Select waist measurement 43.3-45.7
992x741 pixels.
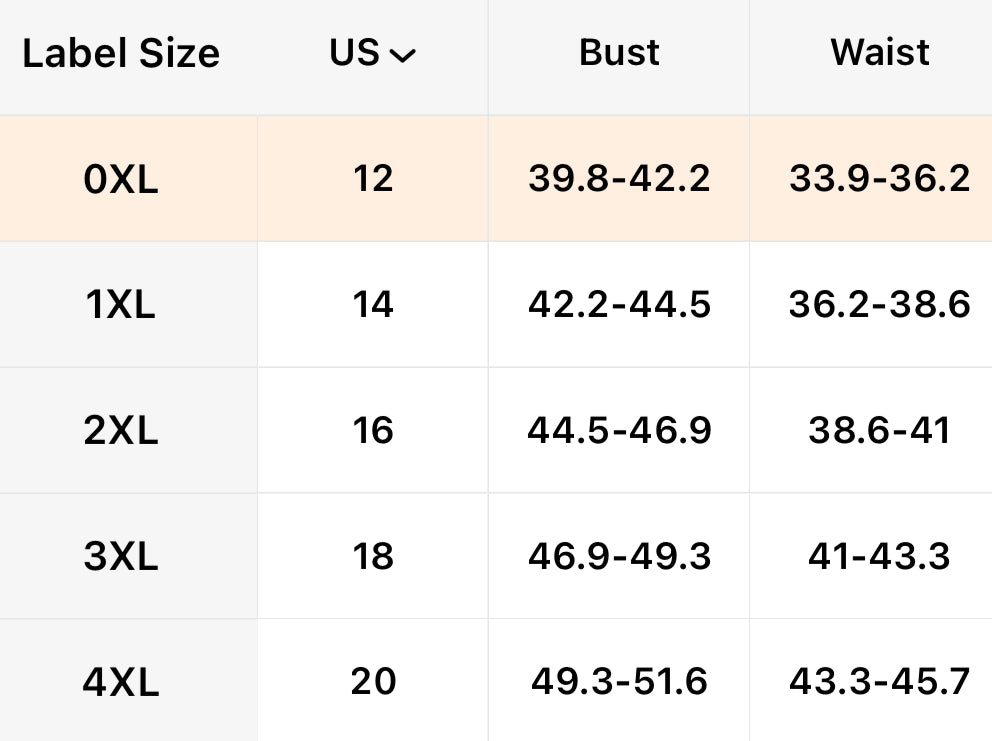(879, 682)
